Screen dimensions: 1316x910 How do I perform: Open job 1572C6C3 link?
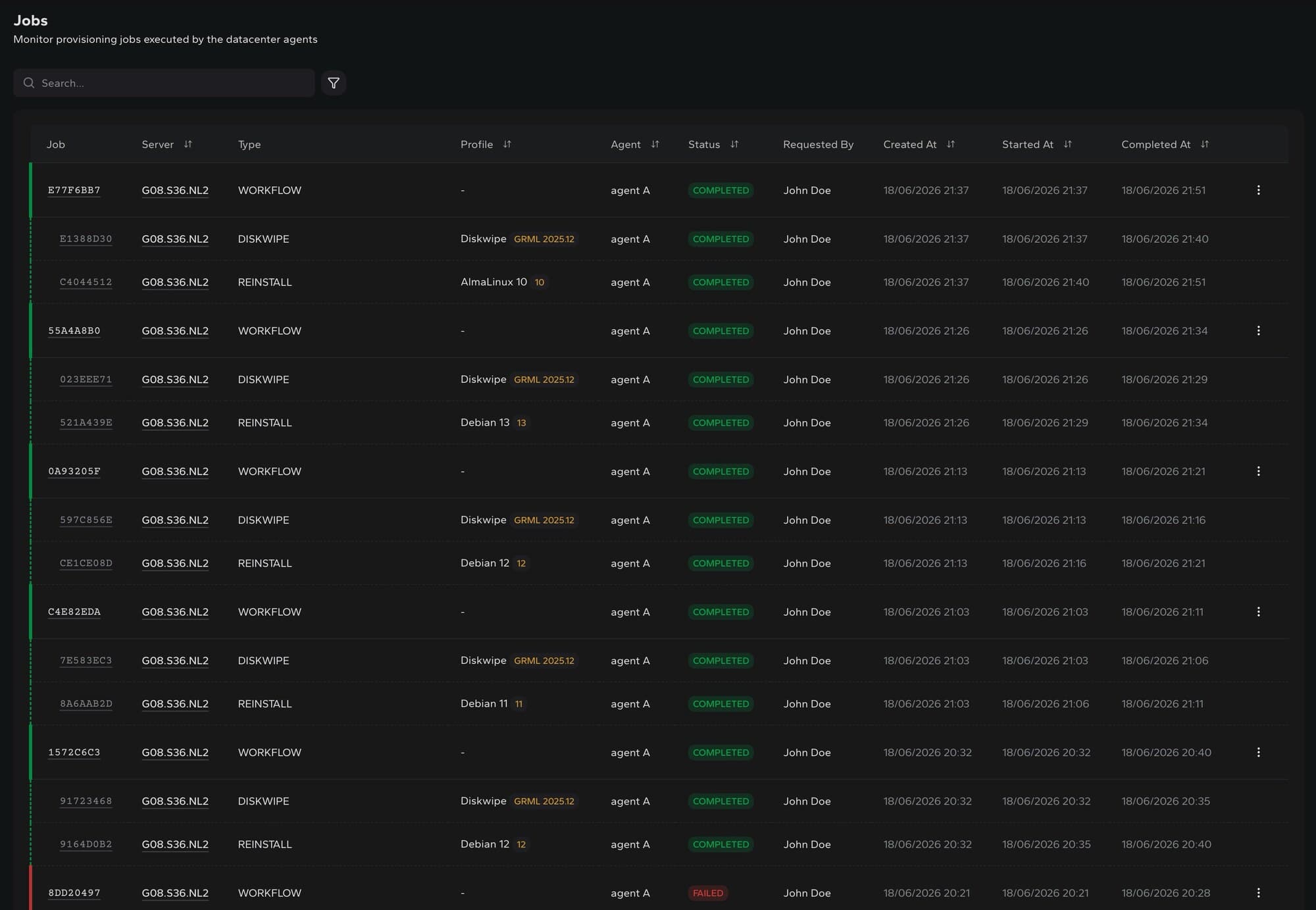tap(74, 752)
